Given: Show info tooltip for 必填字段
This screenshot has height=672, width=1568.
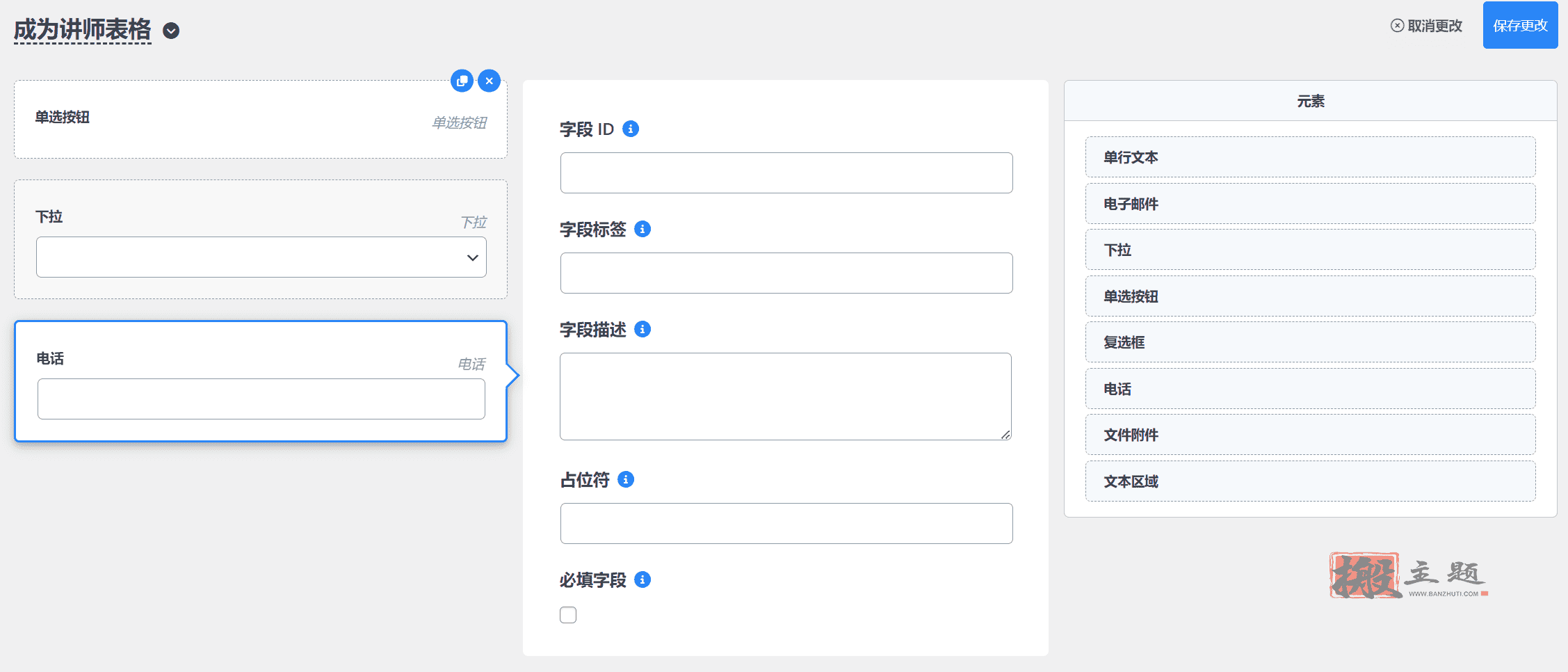Looking at the screenshot, I should point(642,579).
